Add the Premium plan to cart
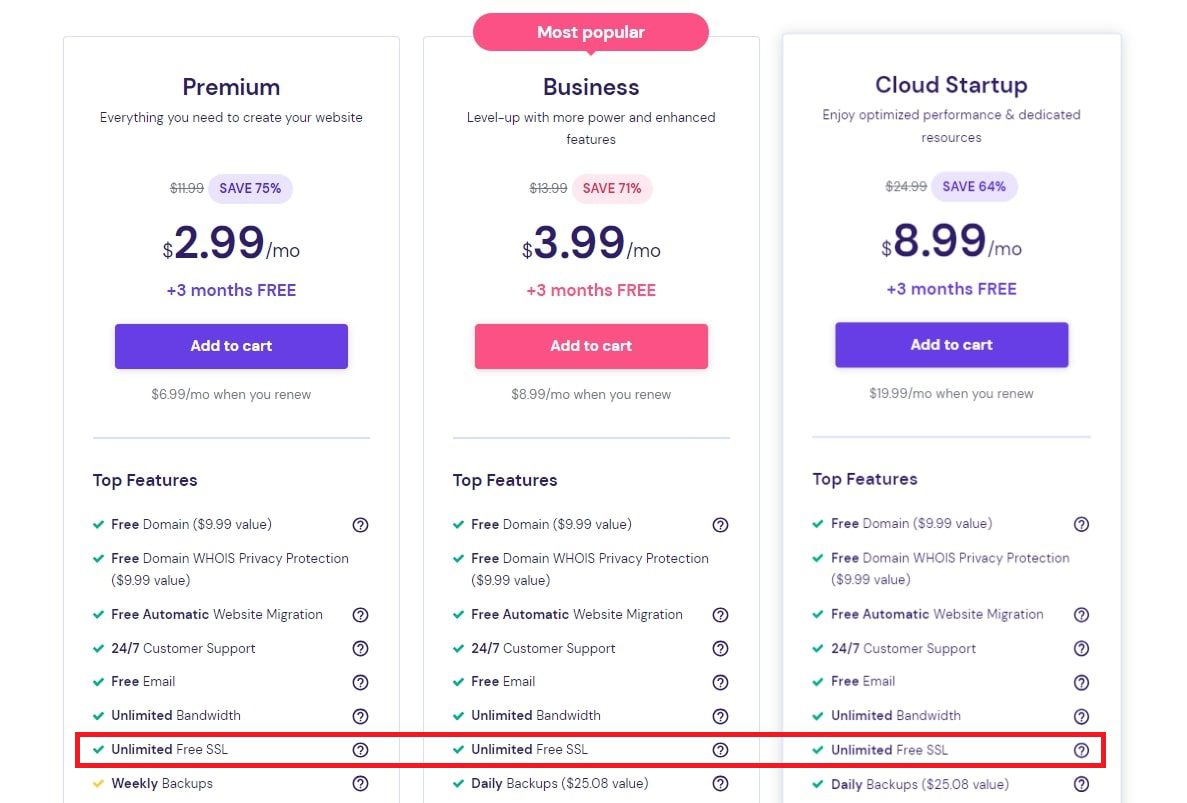 pyautogui.click(x=231, y=346)
